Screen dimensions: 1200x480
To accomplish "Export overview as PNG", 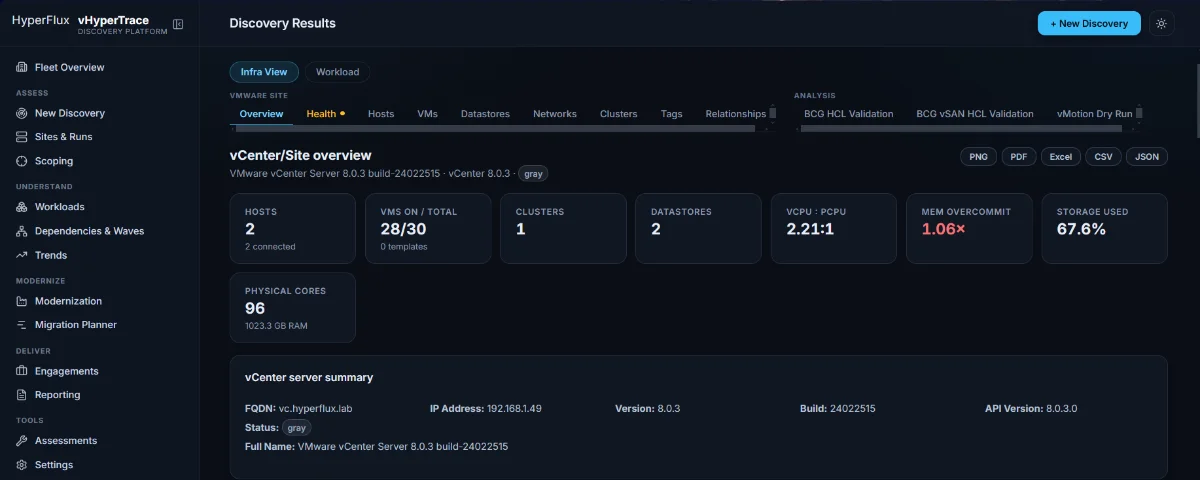I will (x=977, y=157).
